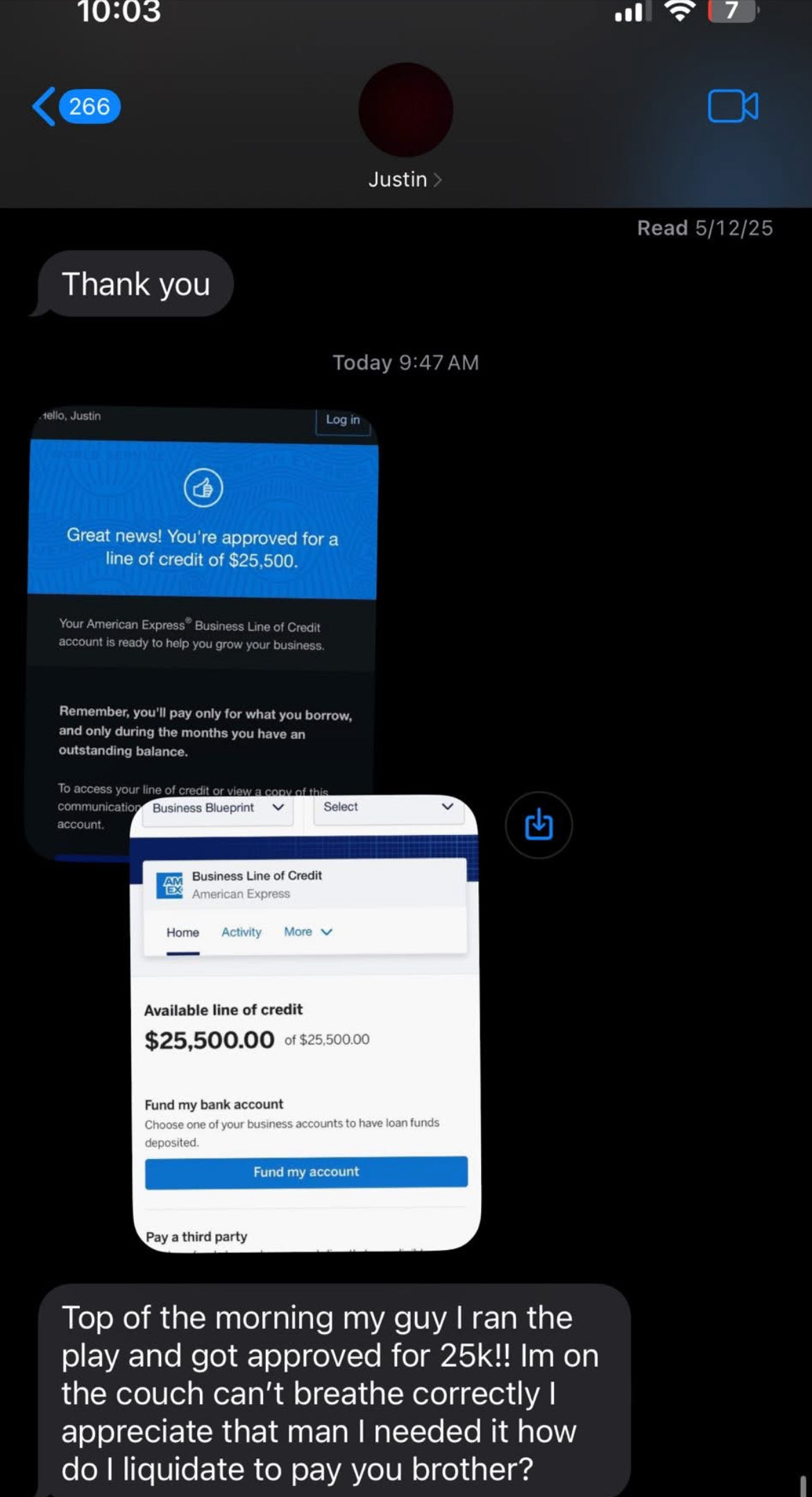The width and height of the screenshot is (812, 1497).
Task: Tap the 'Fund my bank account' heading
Action: click(x=214, y=1104)
